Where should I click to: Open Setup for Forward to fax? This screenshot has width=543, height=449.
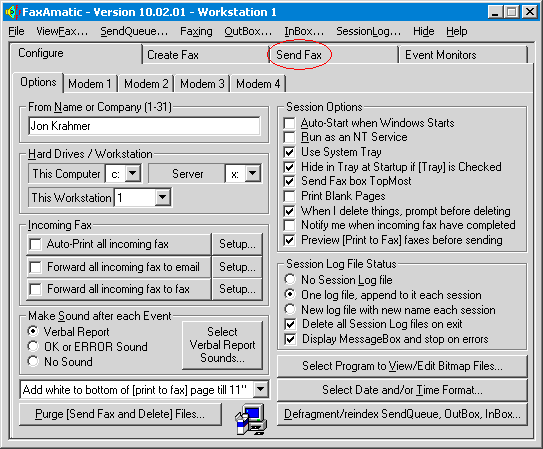(x=237, y=289)
